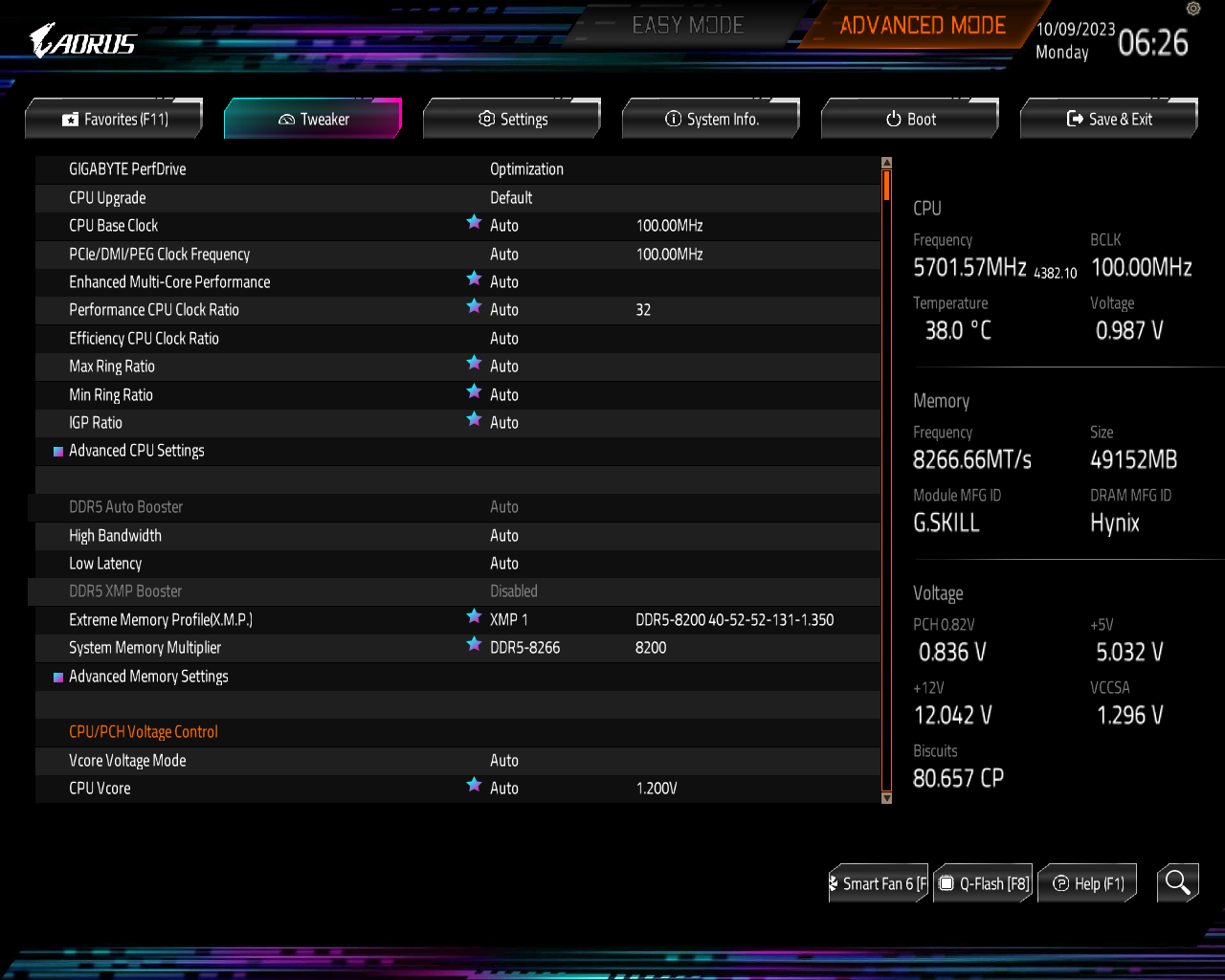
Task: Click the G.SKILL module manufacturer text
Action: (x=947, y=523)
